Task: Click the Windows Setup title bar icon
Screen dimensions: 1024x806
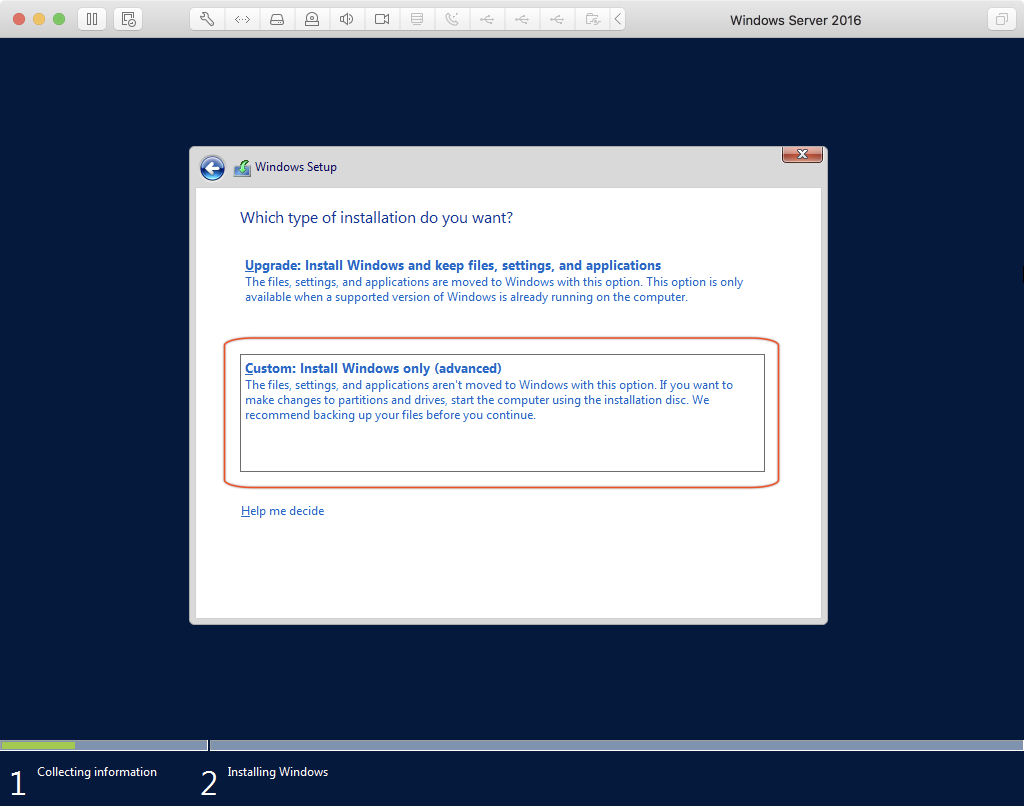Action: click(242, 168)
